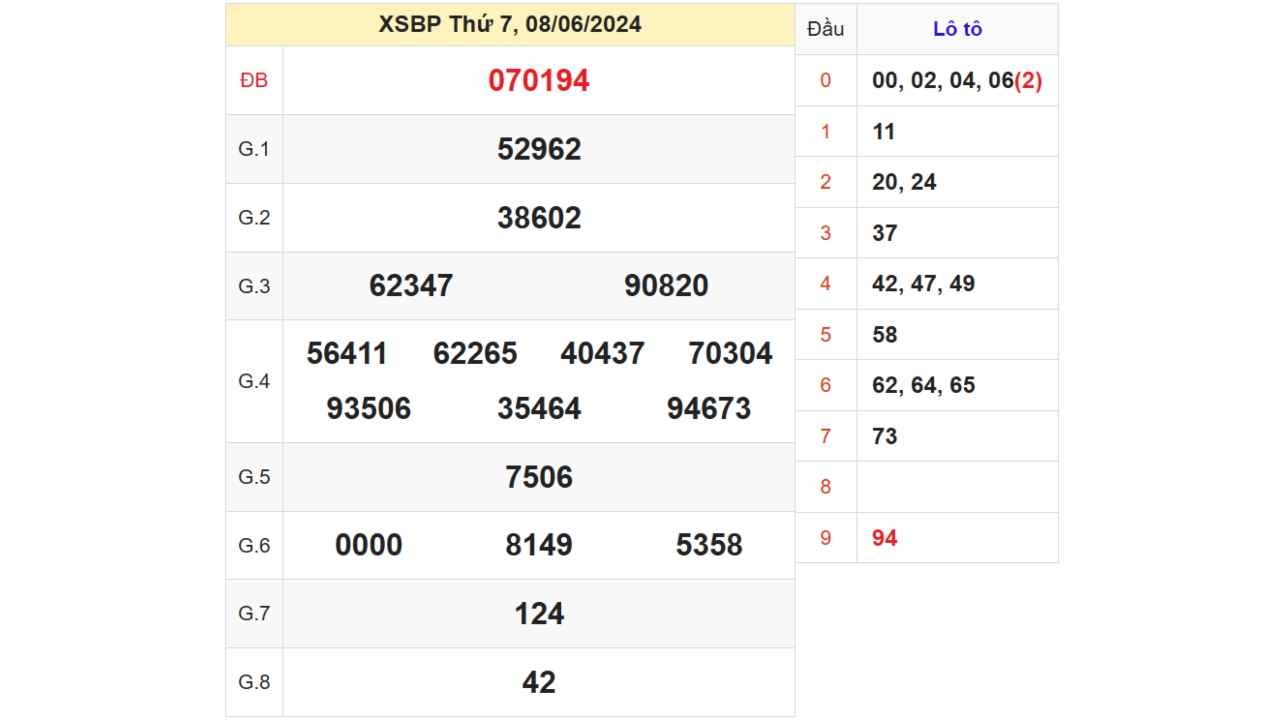Click the Đầu digit 9 cell
The image size is (1280, 720).
(826, 538)
